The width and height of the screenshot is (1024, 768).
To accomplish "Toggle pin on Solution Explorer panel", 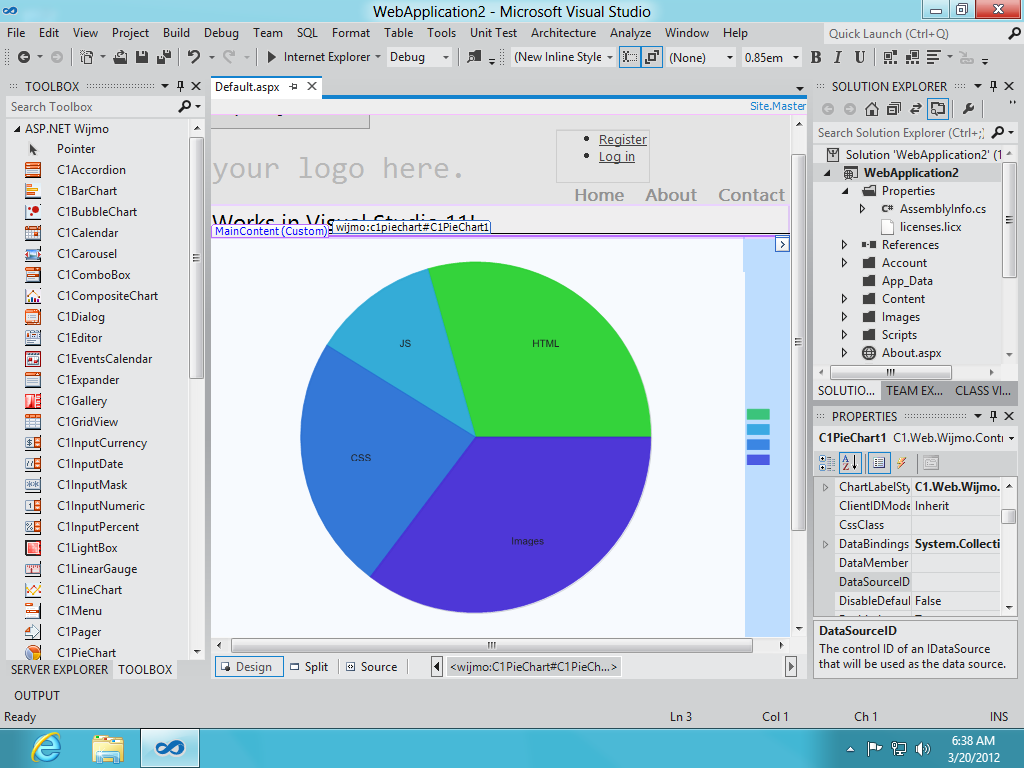I will (993, 86).
